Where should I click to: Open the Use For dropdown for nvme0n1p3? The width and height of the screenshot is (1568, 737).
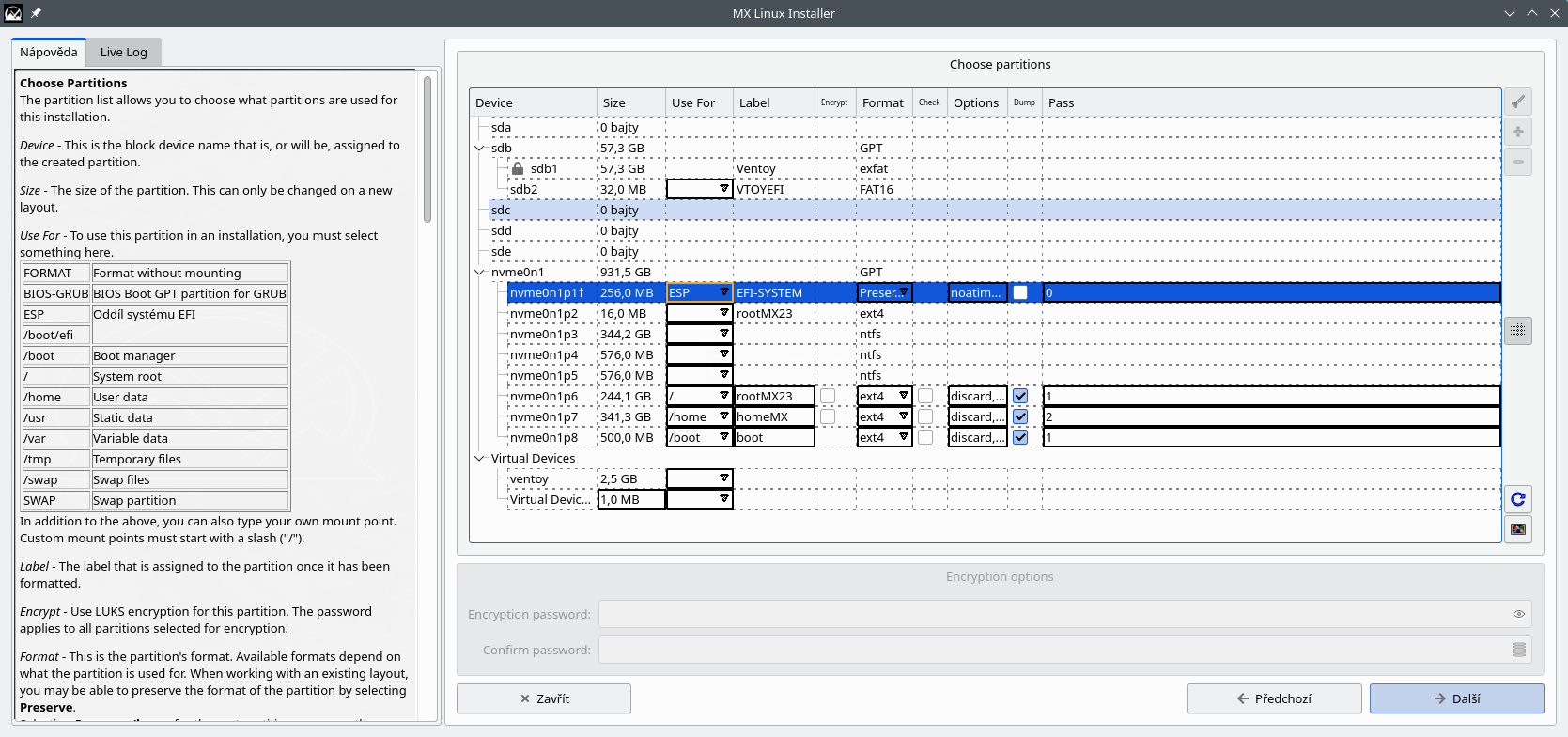coord(699,334)
